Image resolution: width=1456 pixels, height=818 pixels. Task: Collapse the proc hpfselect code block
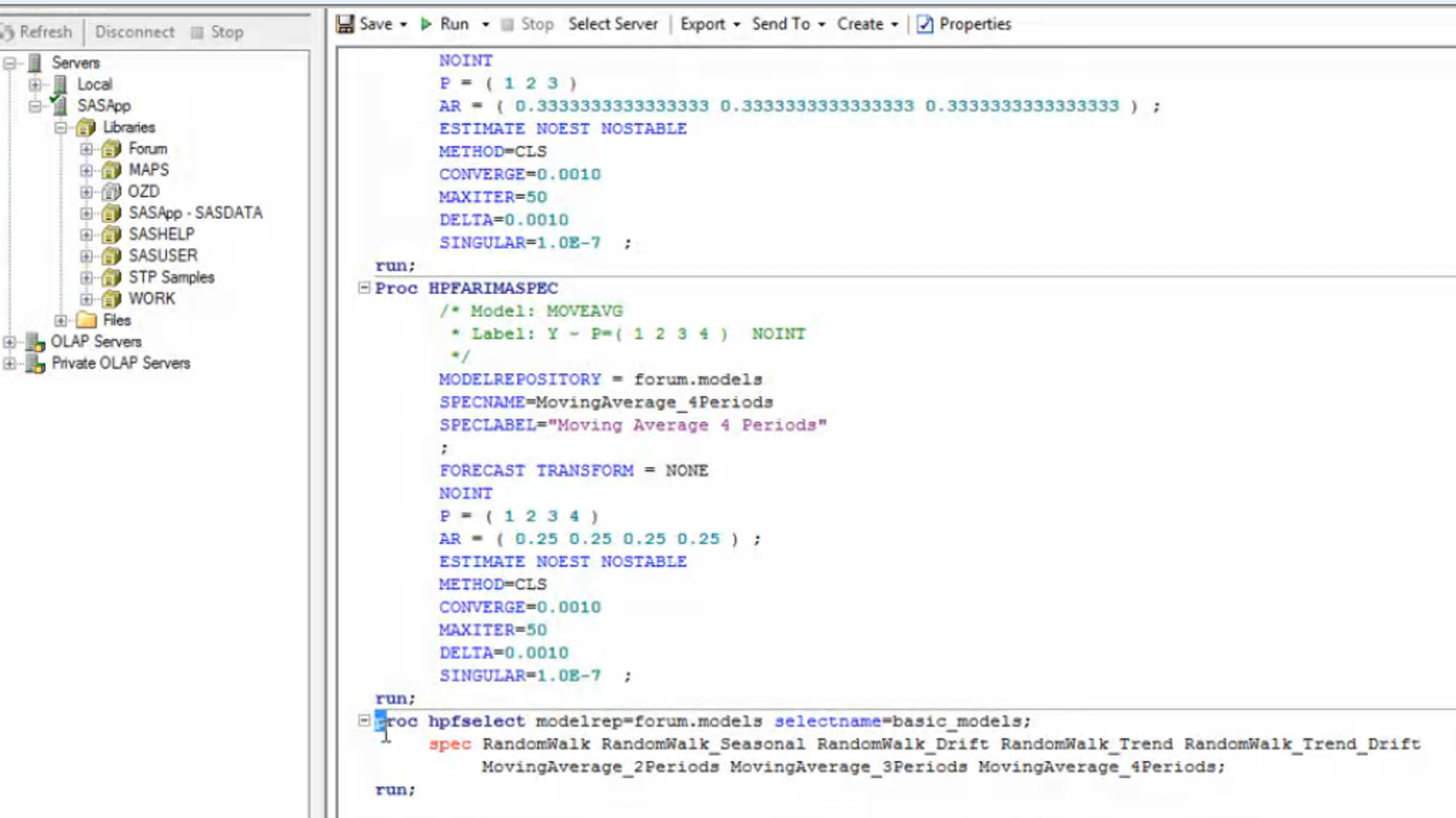[364, 721]
